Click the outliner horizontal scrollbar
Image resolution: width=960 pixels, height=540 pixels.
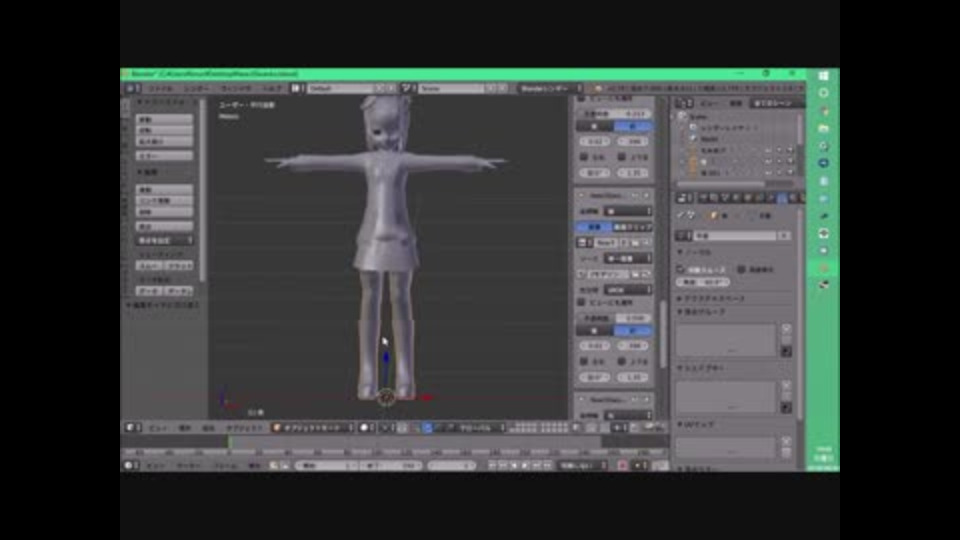pos(721,184)
